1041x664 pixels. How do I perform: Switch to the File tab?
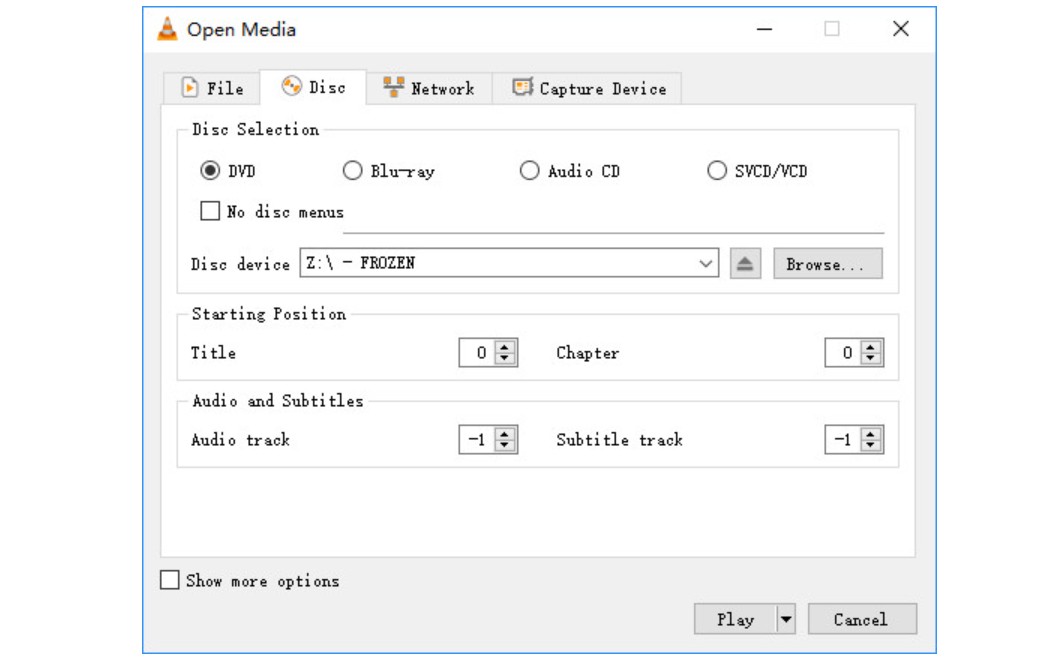(x=213, y=88)
